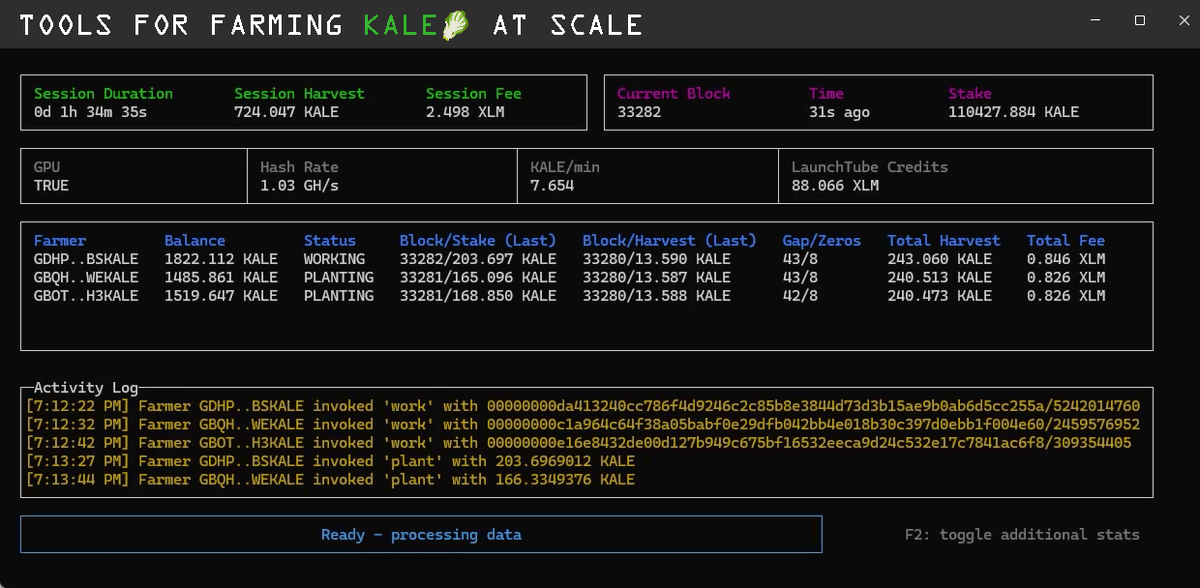Click hash rate value 1.03 GH/s

[299, 186]
